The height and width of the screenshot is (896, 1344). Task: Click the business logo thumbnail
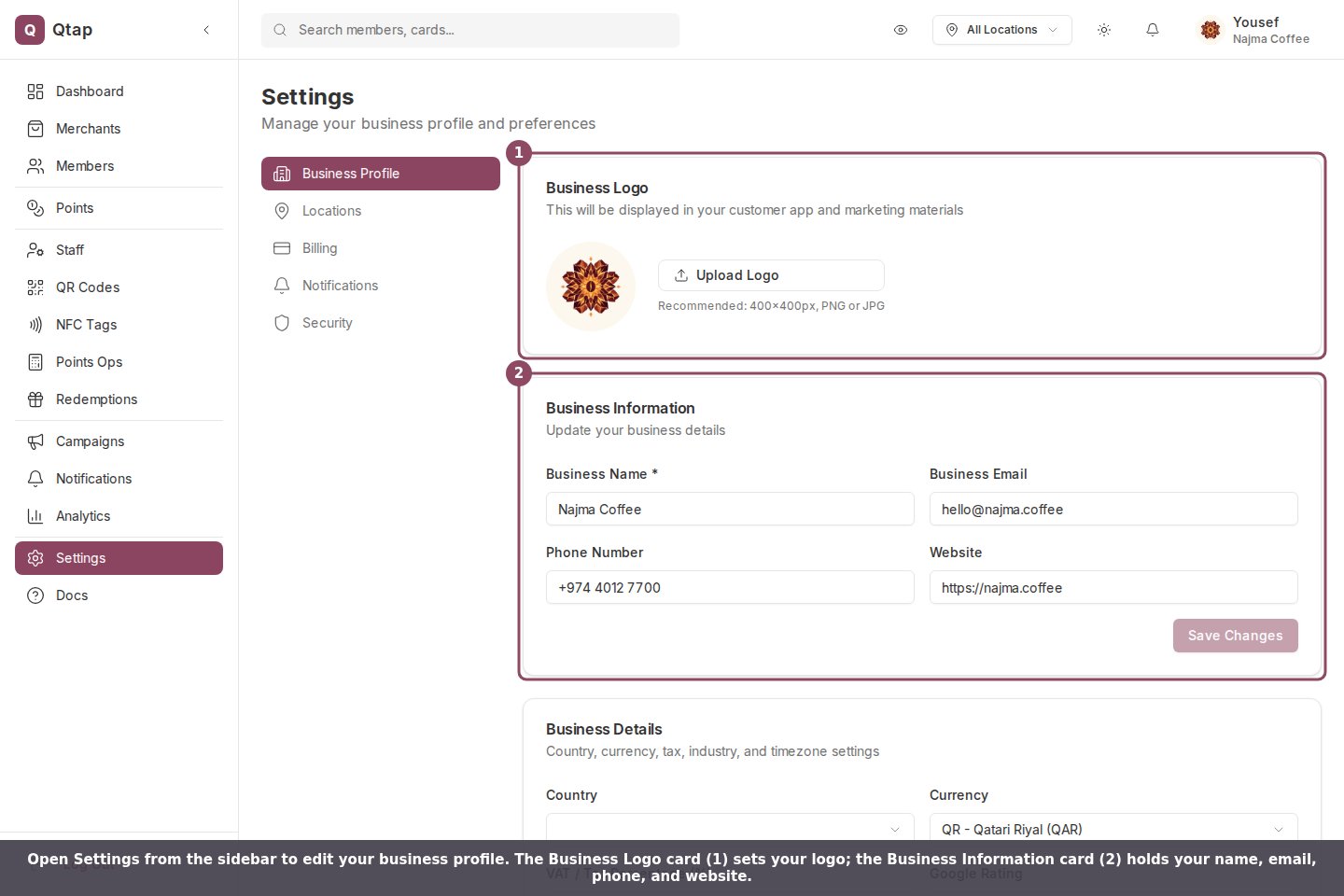(591, 287)
